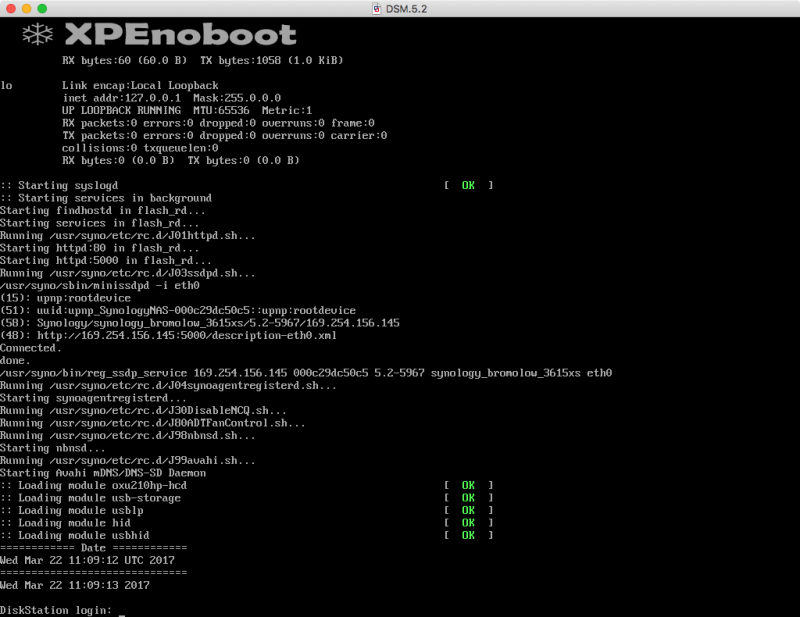The width and height of the screenshot is (800, 617).
Task: Click the J30DisableNCQ.sh line
Action: click(143, 410)
